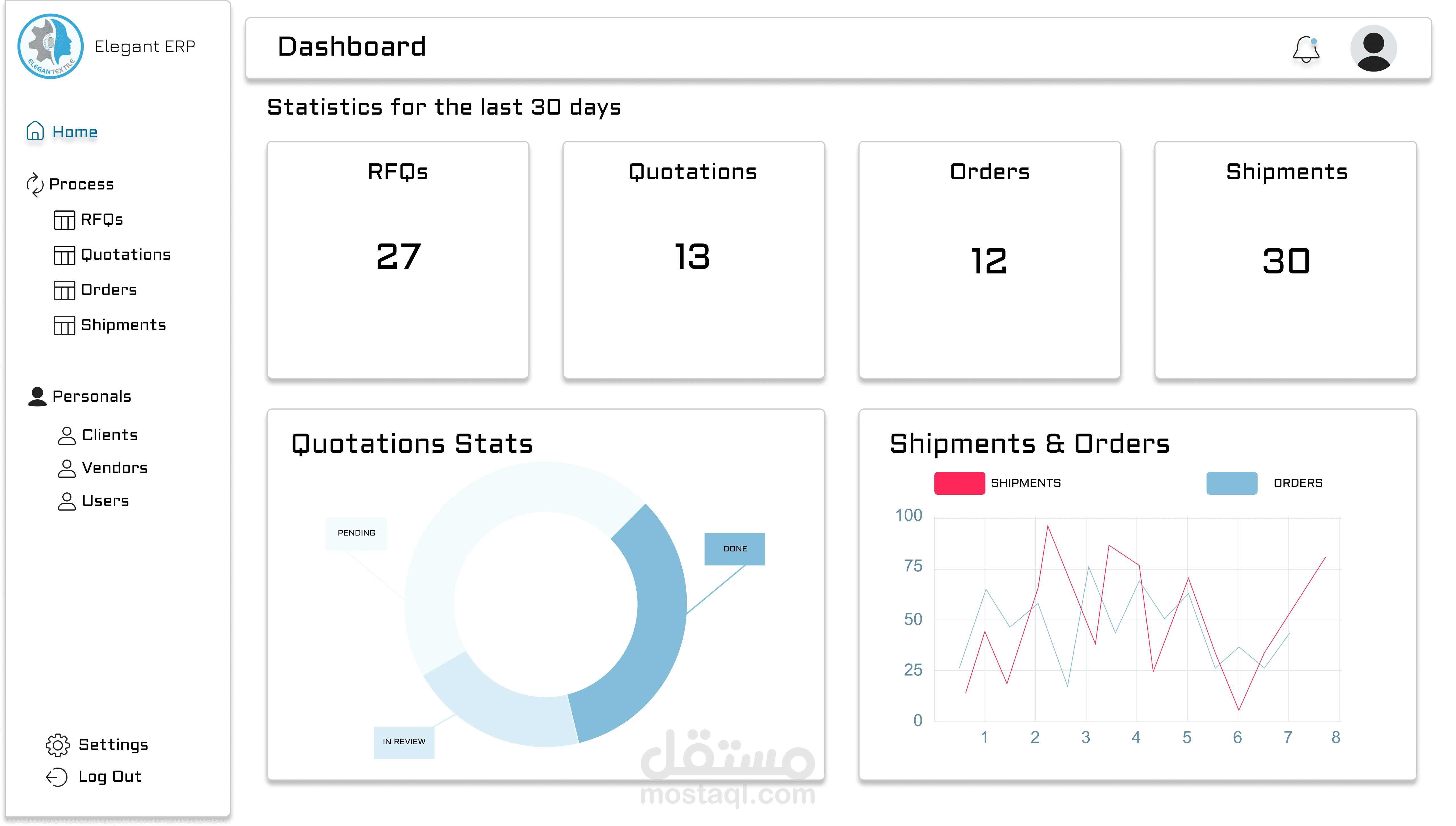The width and height of the screenshot is (1456, 826).
Task: Click the Settings gear icon
Action: pyautogui.click(x=57, y=745)
